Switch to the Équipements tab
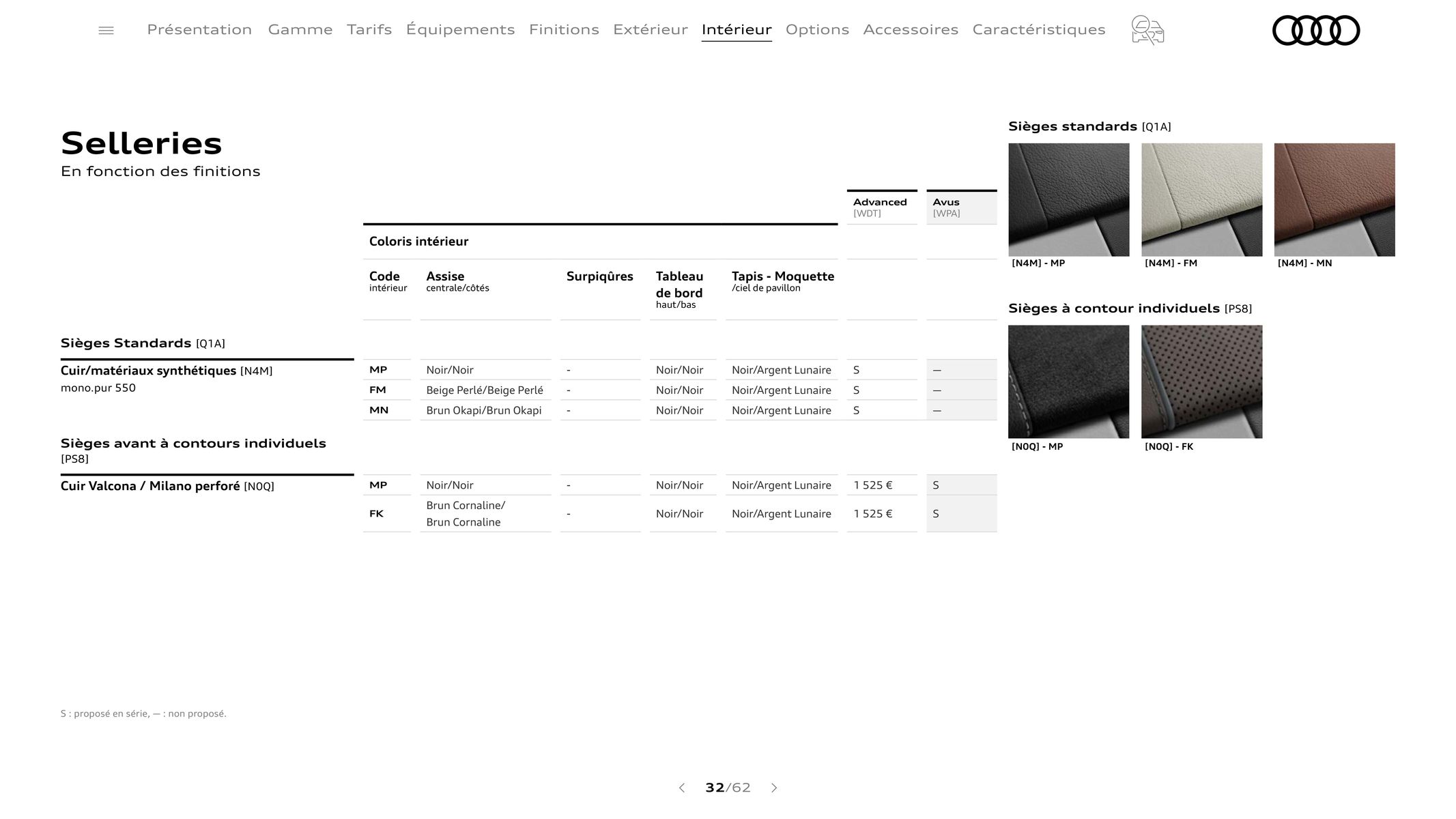 (460, 29)
